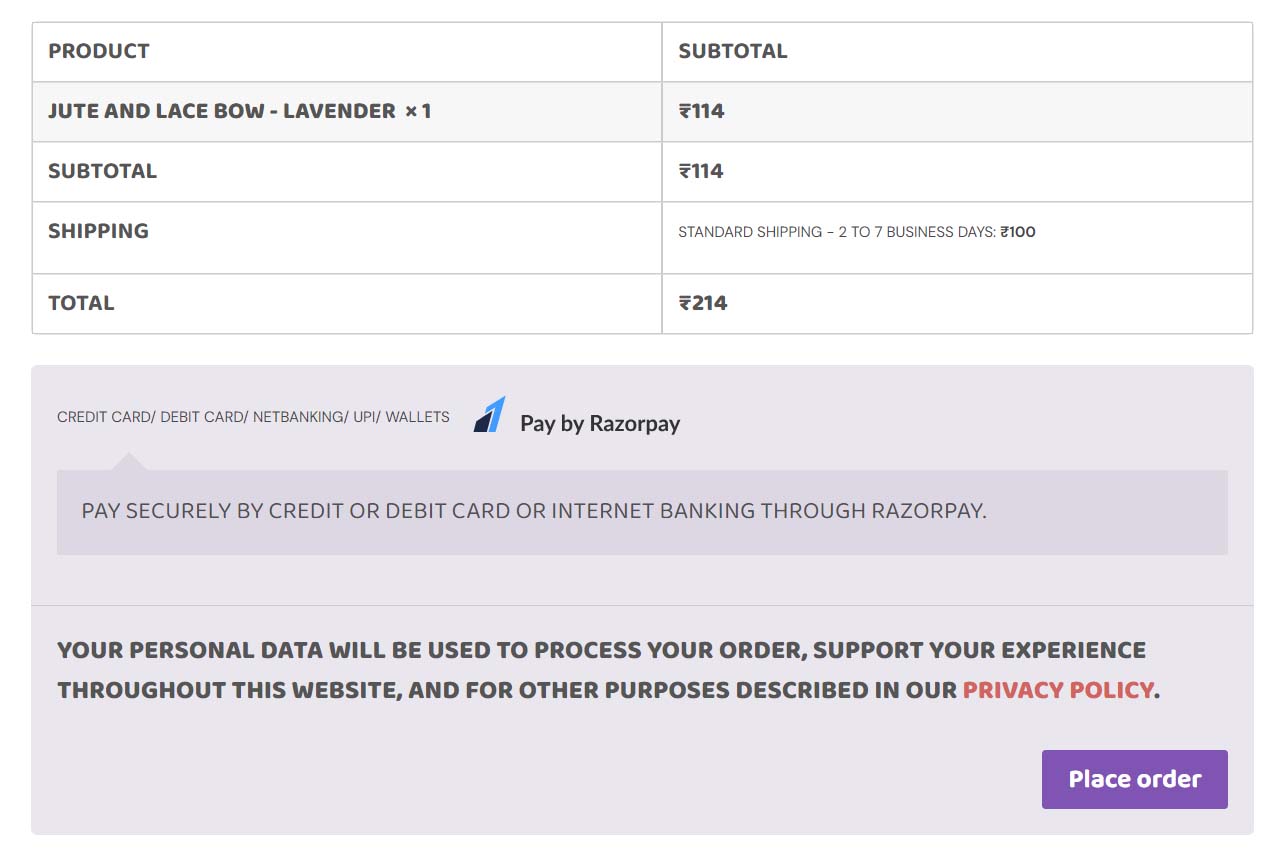Click the SUBTOTAL column header
Screen dimensions: 1272x850
point(733,51)
